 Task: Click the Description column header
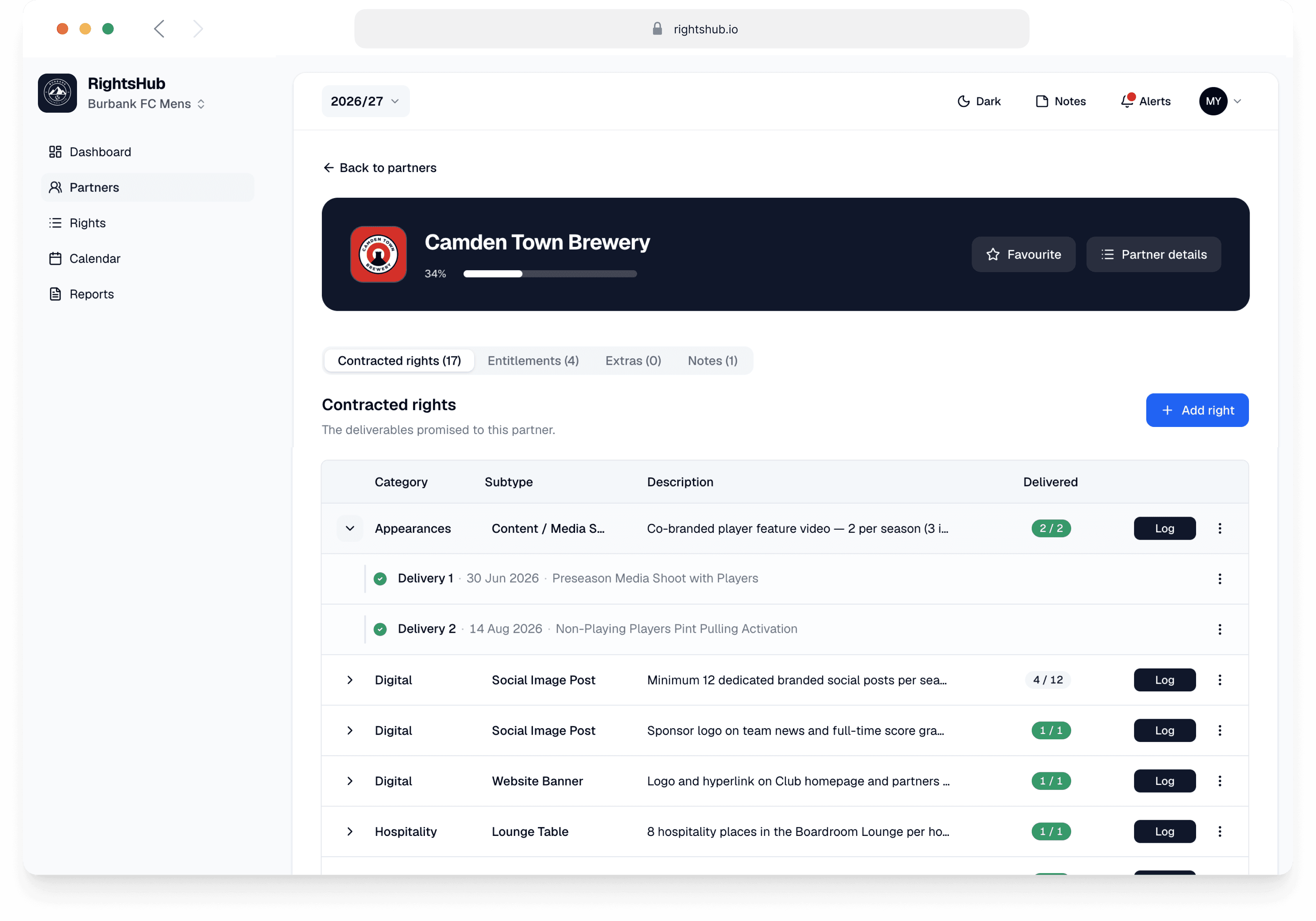(680, 482)
